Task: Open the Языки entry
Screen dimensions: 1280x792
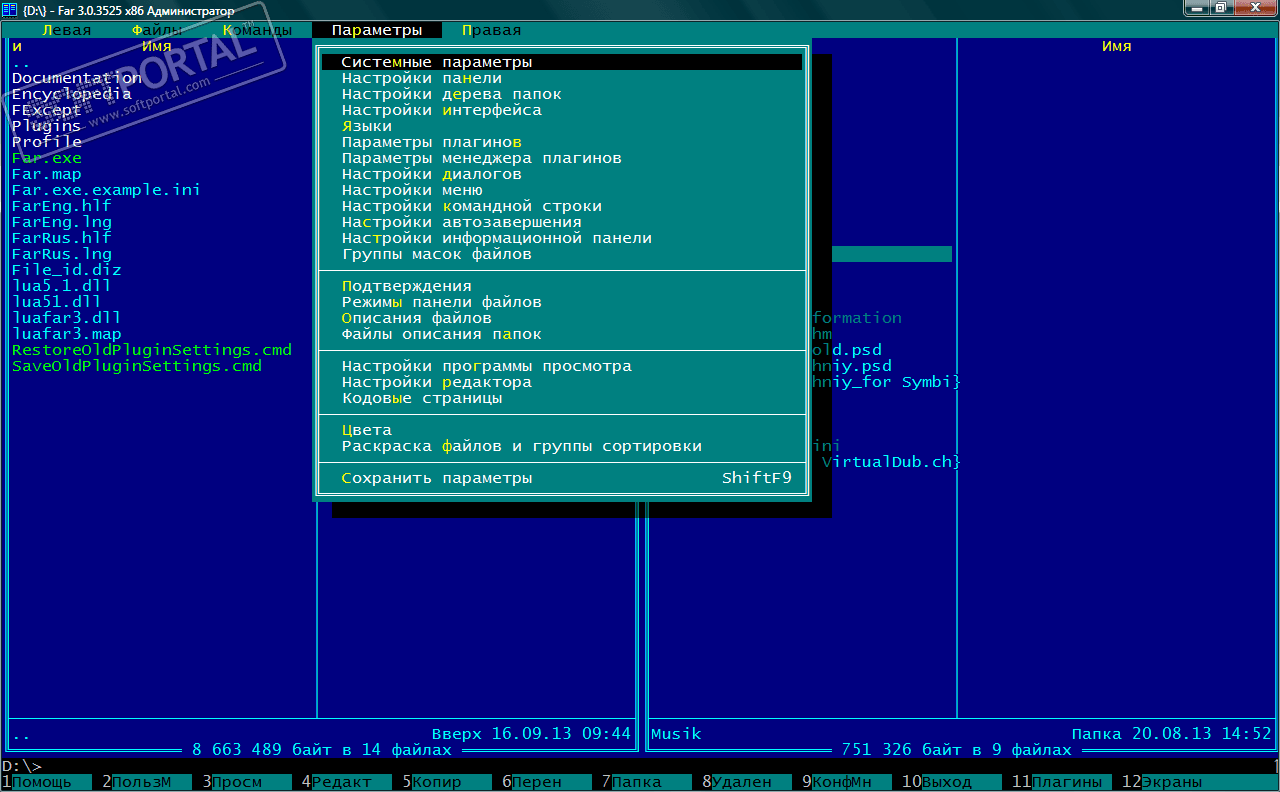Action: click(x=562, y=126)
